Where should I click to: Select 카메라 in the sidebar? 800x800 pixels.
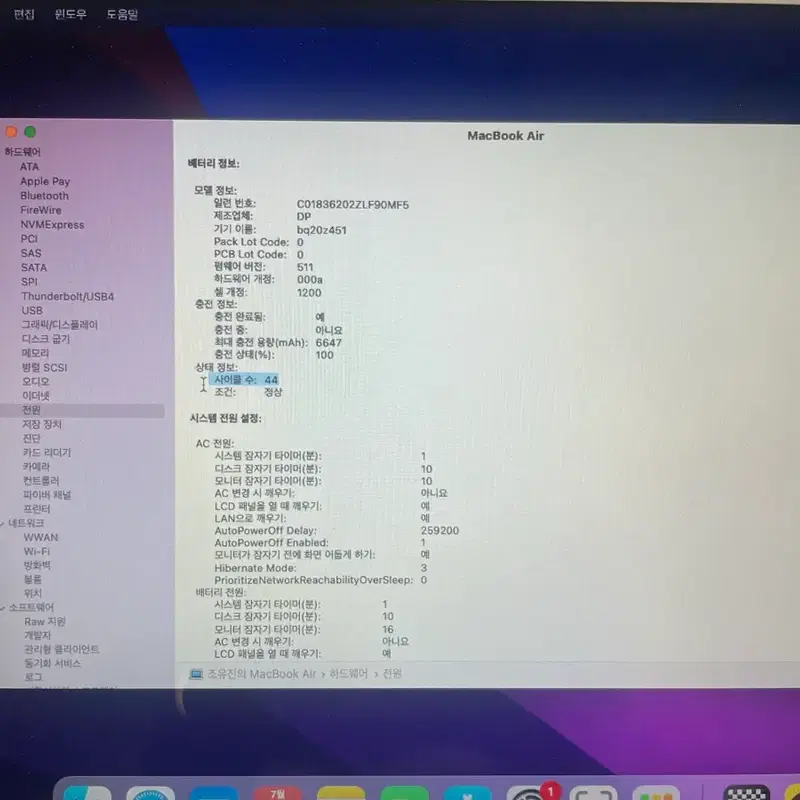pos(36,467)
